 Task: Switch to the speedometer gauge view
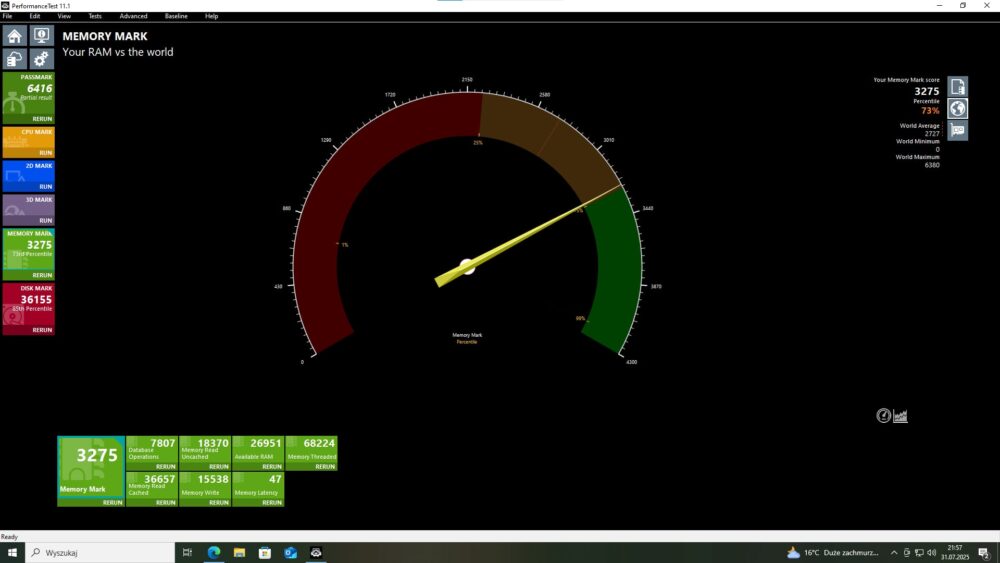[883, 416]
